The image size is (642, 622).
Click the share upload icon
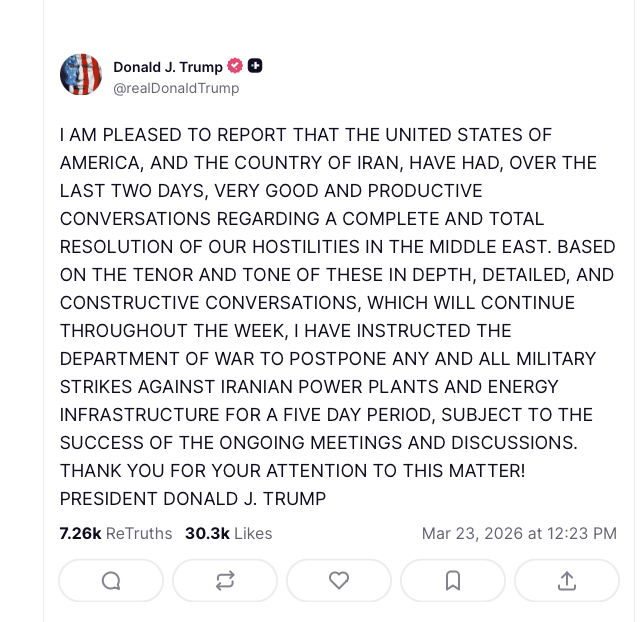click(x=566, y=580)
